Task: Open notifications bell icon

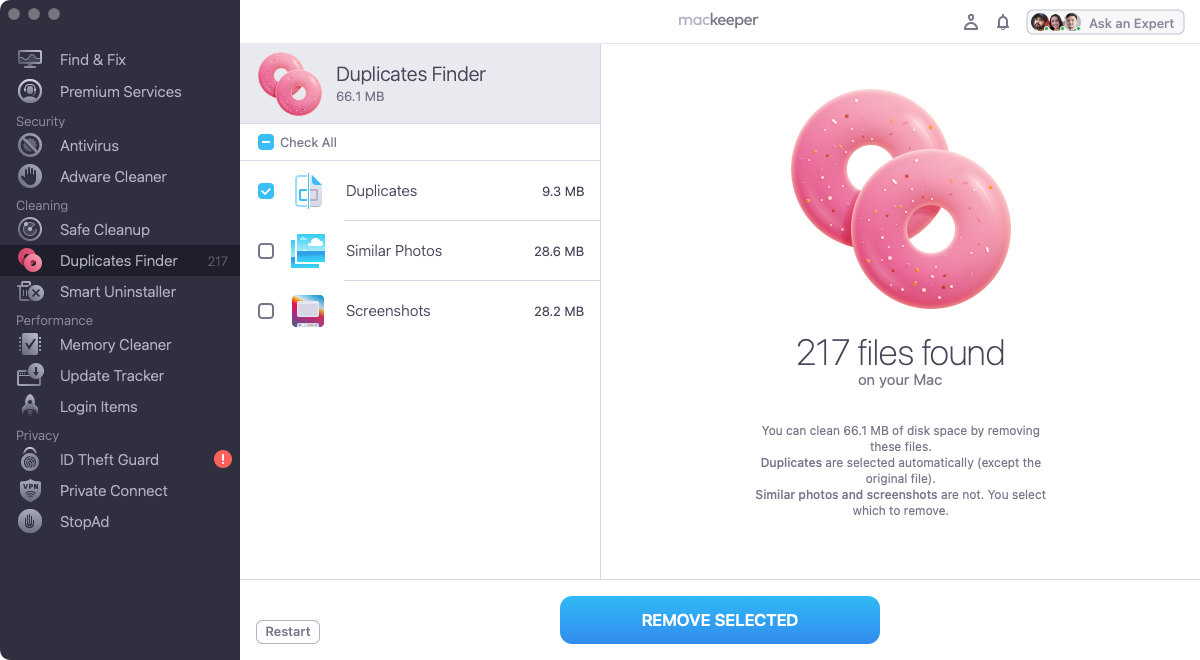Action: (1003, 23)
